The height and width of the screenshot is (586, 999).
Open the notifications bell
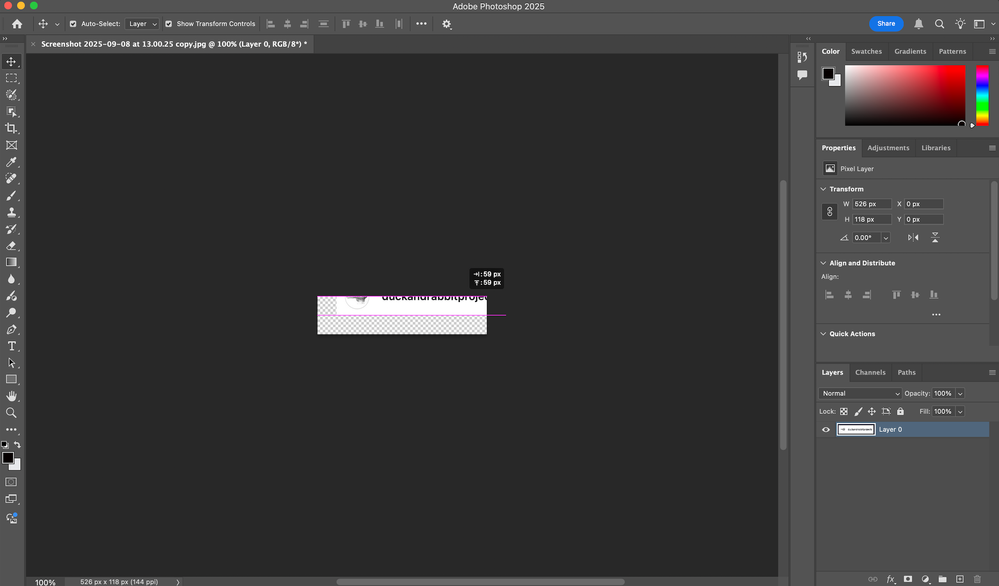click(x=919, y=24)
